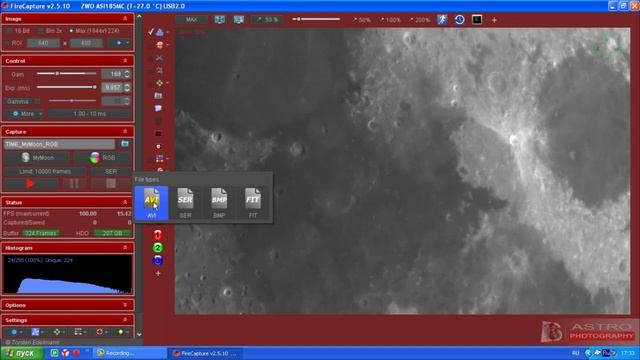Click the clock history icon in the top toolbar
The width and height of the screenshot is (640, 360).
coord(460,20)
